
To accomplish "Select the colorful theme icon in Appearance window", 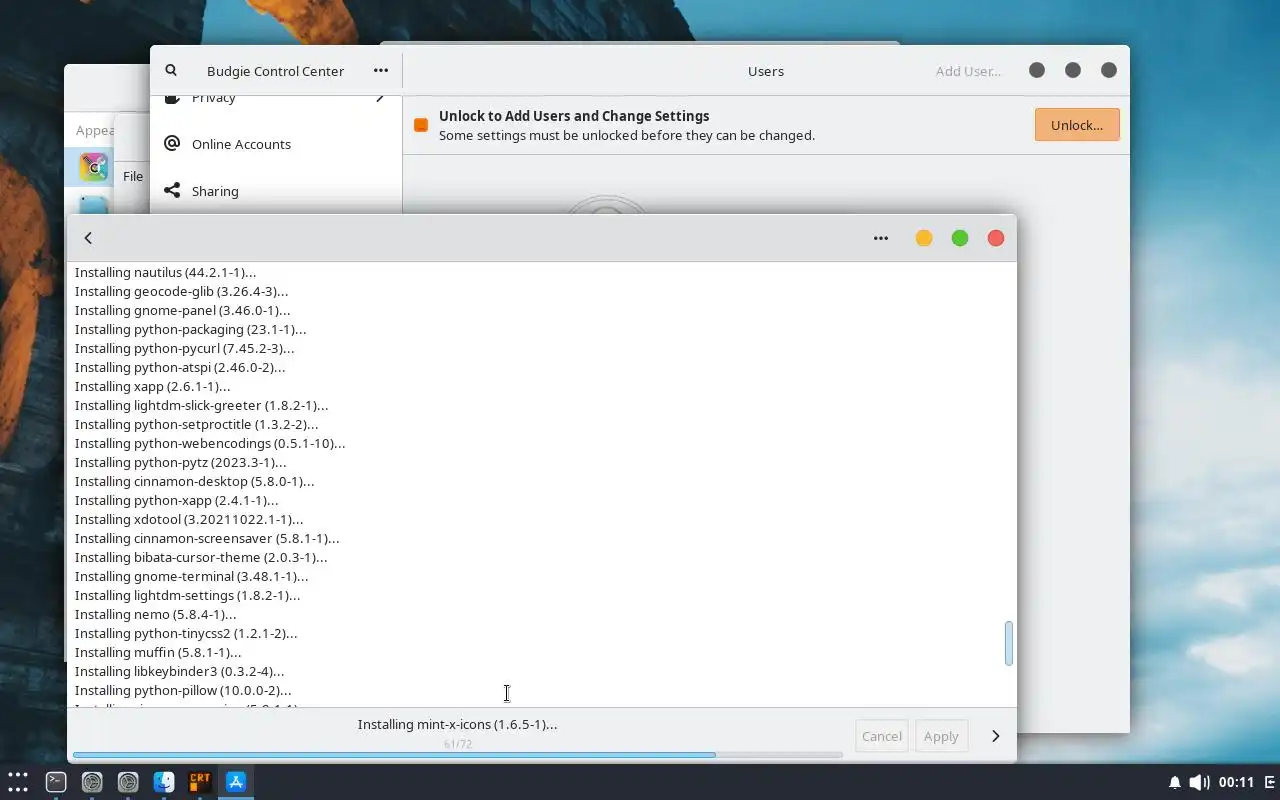I will point(94,167).
